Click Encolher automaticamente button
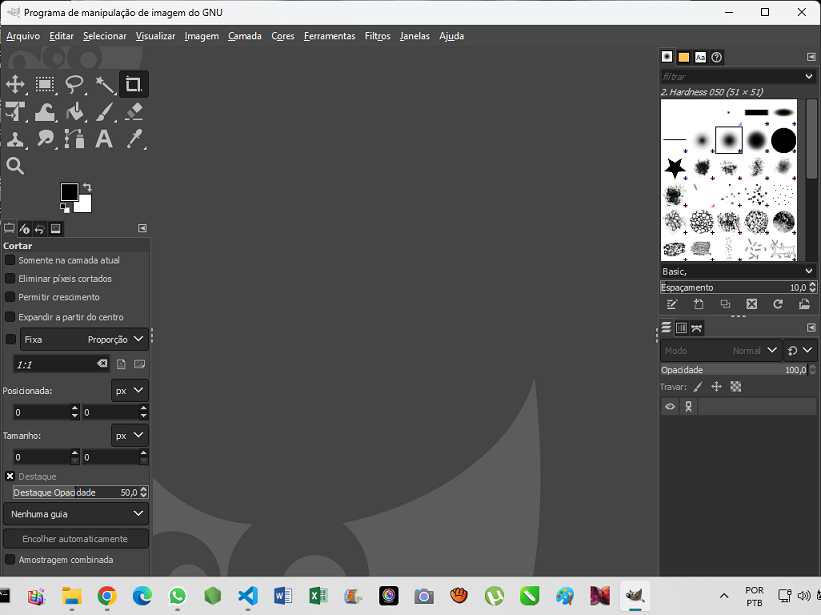 pyautogui.click(x=76, y=539)
